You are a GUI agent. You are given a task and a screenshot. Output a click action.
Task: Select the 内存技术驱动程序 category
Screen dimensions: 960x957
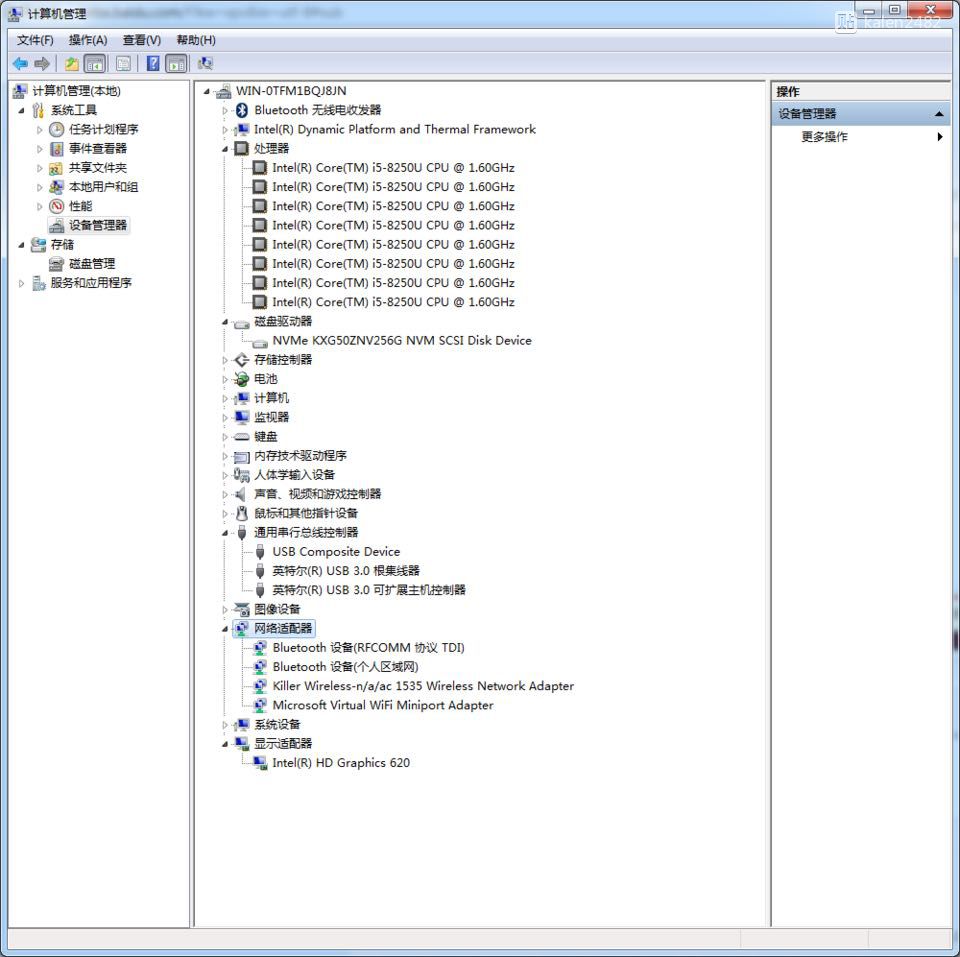click(300, 456)
